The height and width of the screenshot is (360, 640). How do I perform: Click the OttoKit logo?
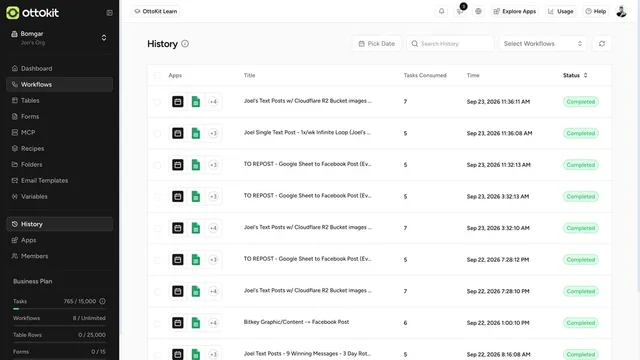[x=33, y=13]
